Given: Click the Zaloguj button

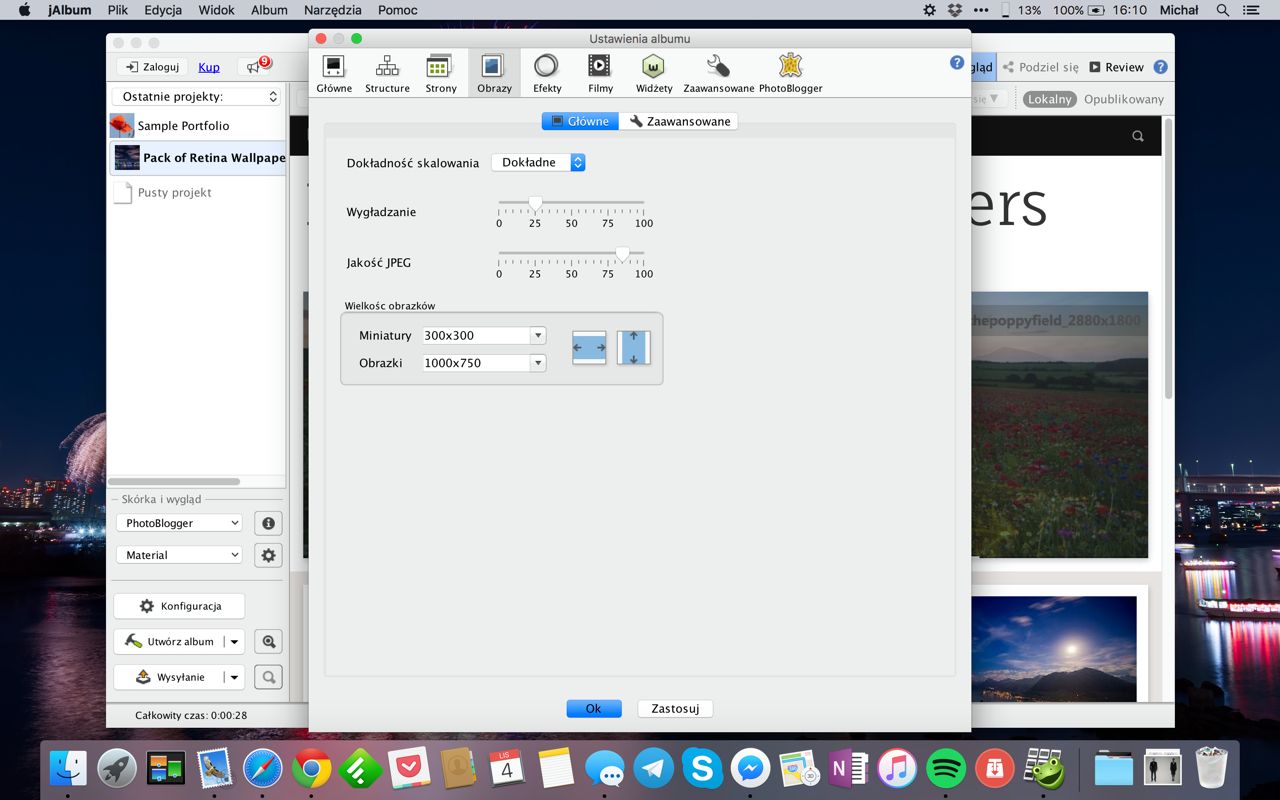Looking at the screenshot, I should [x=153, y=67].
